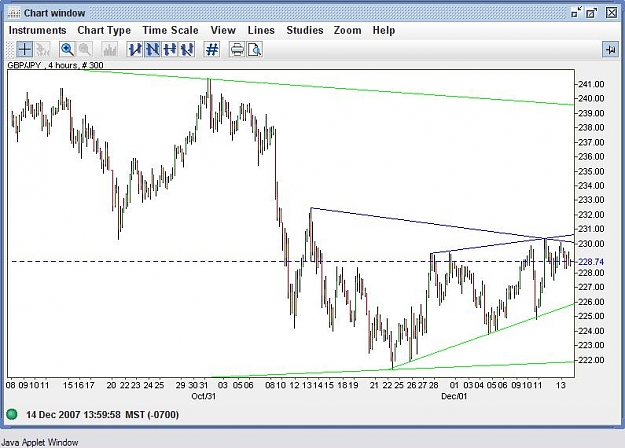Image resolution: width=625 pixels, height=448 pixels.
Task: Click the 225.00 price axis label
Action: pos(591,316)
